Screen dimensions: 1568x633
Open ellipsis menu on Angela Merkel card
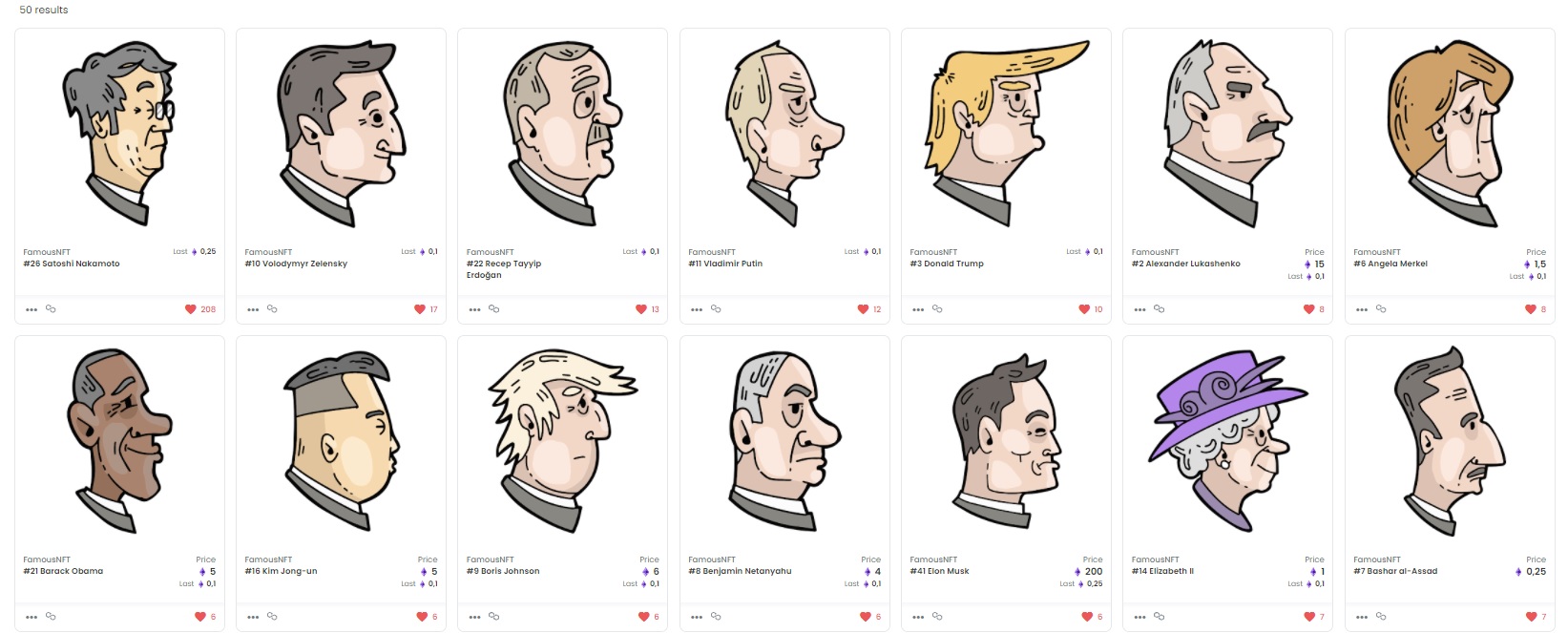(1362, 309)
